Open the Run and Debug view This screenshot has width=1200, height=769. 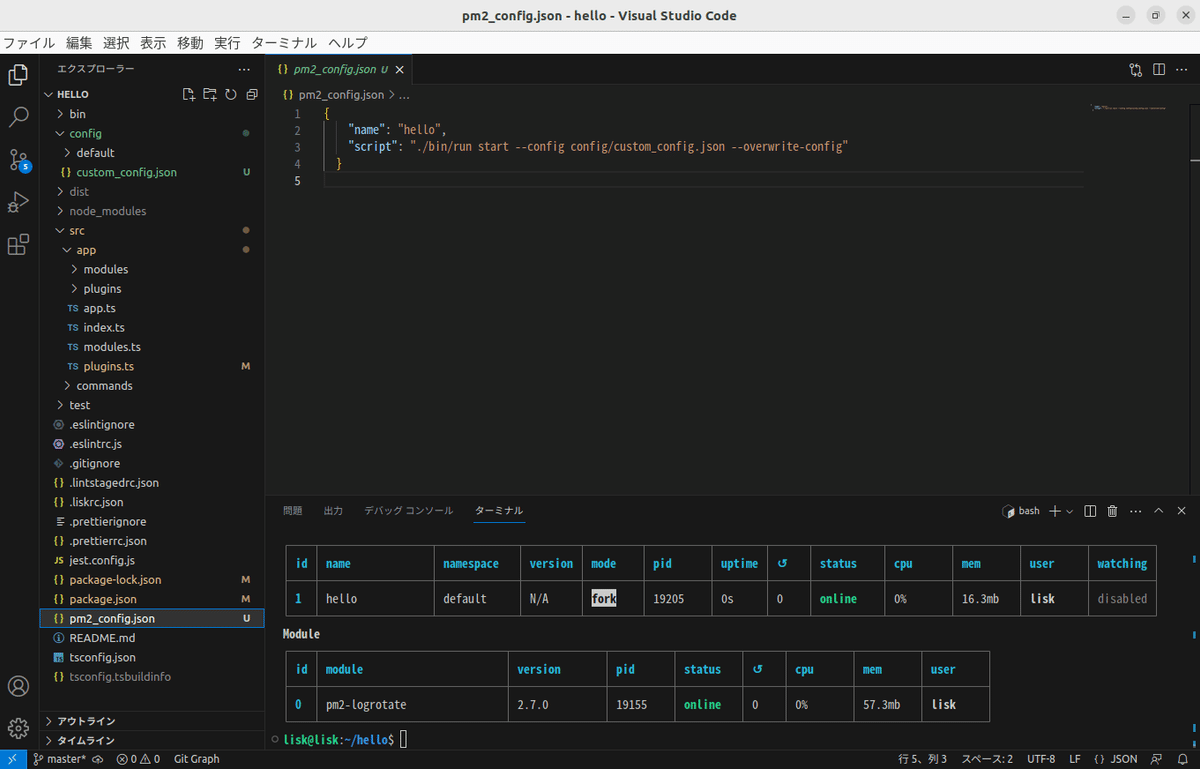pos(18,202)
